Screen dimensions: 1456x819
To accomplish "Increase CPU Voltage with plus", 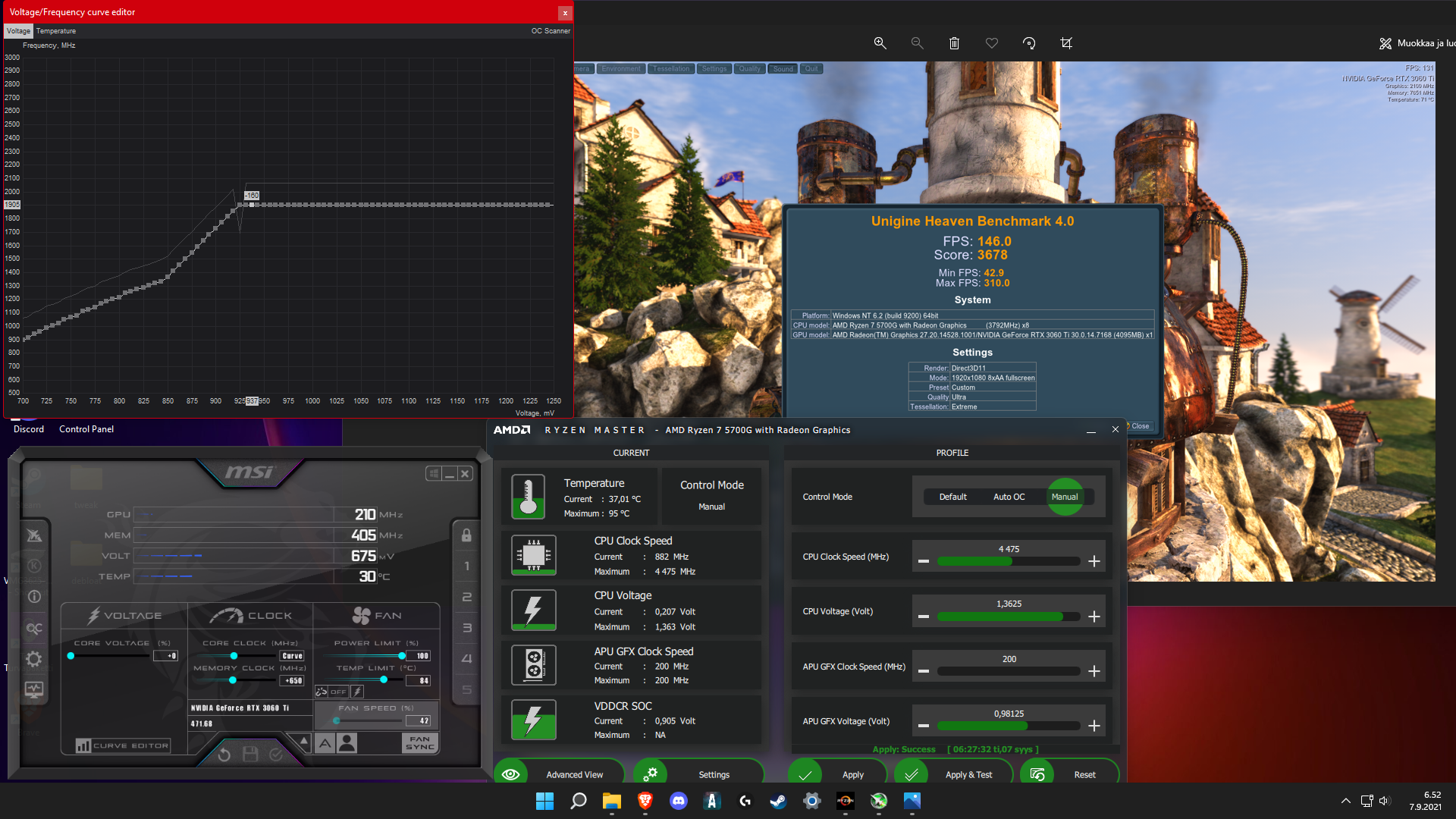I will click(1094, 617).
